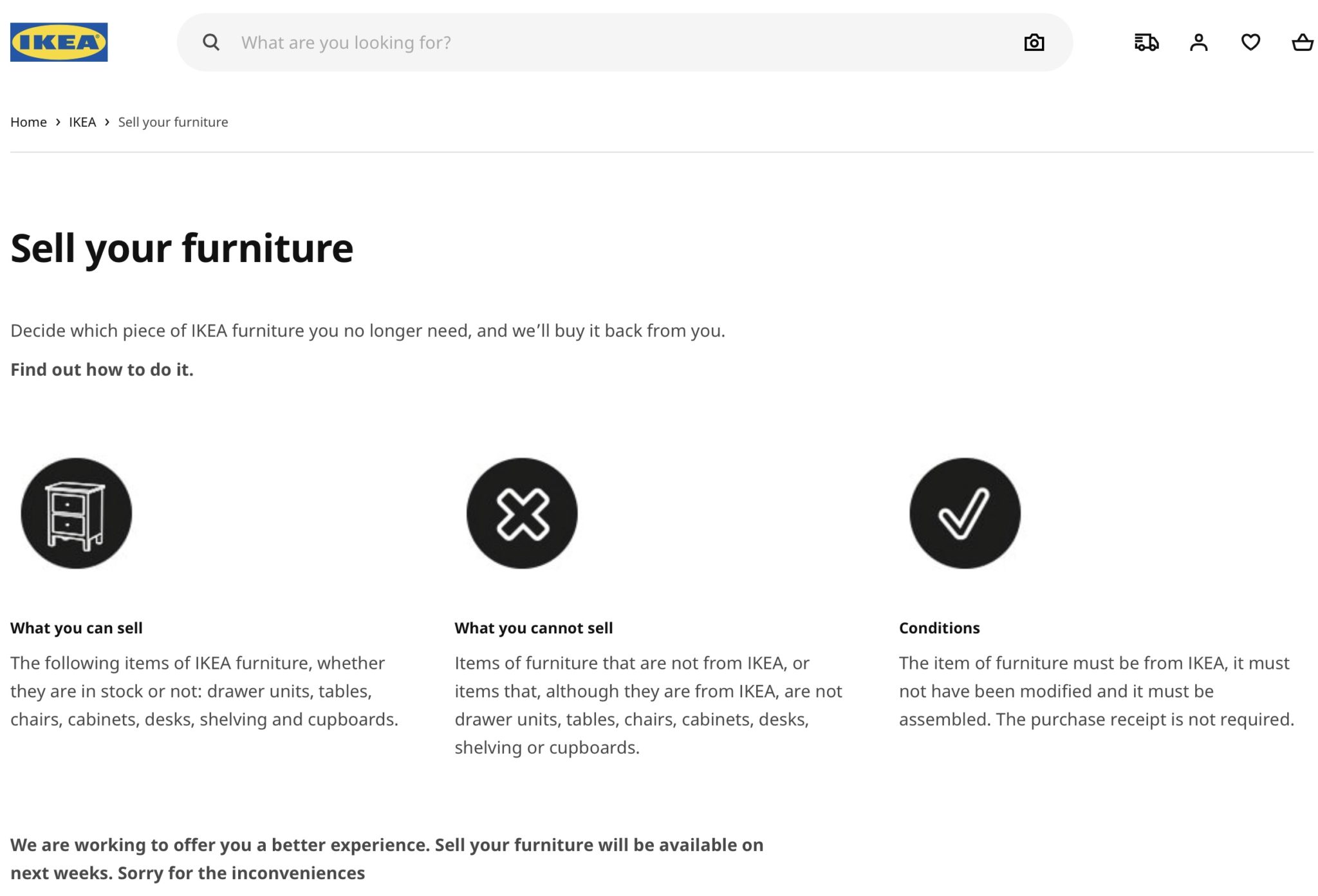
Task: Click the X cross circle icon
Action: click(522, 513)
